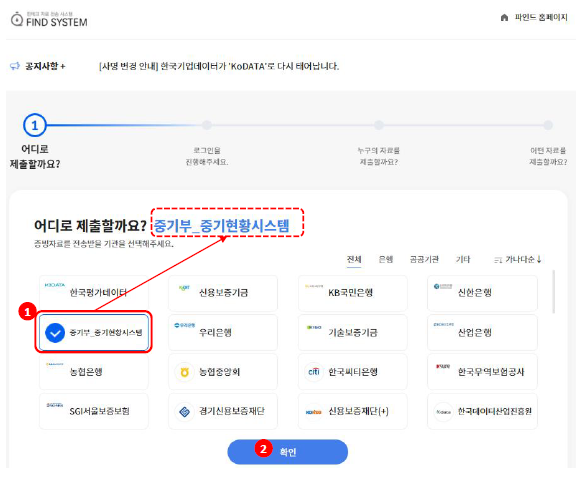This screenshot has height=481, width=581.
Task: Click the KoDATA logo on 한국평가데이터 card
Action: click(54, 285)
